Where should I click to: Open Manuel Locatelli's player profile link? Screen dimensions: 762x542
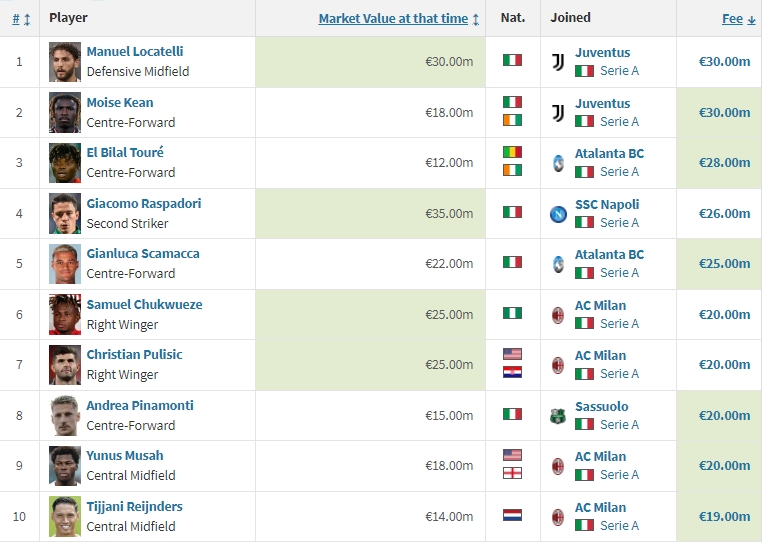135,51
